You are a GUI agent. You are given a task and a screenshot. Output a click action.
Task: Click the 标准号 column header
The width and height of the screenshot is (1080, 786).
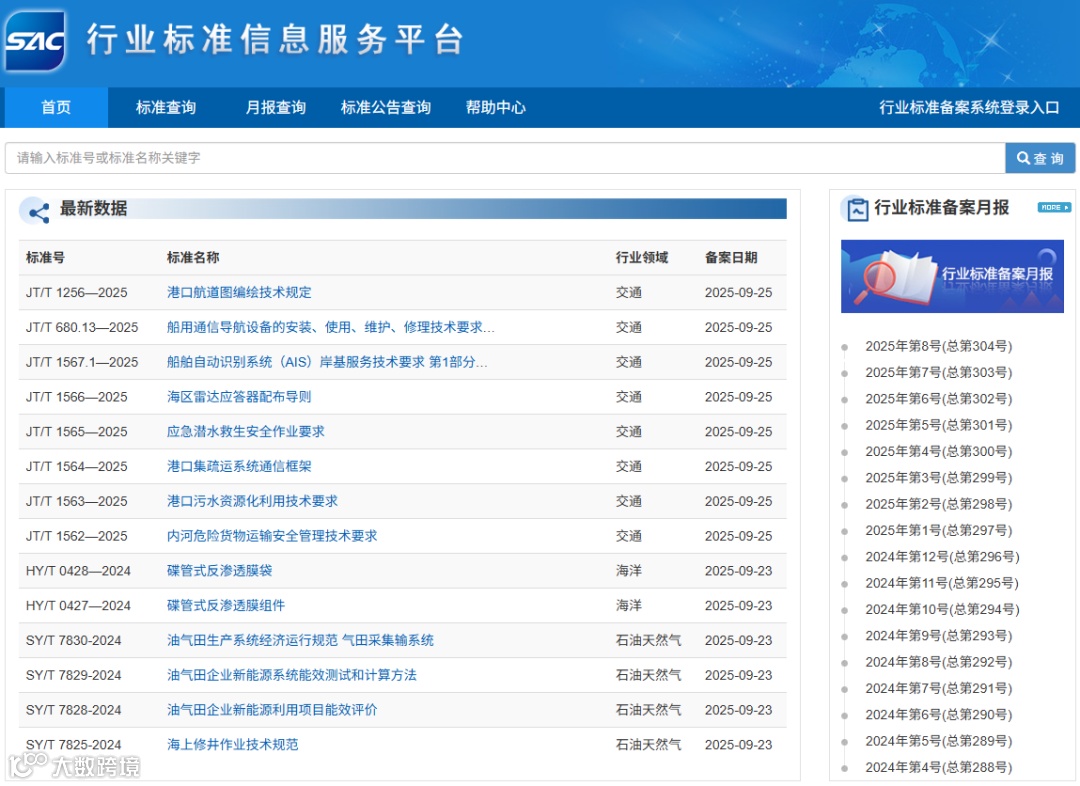45,258
